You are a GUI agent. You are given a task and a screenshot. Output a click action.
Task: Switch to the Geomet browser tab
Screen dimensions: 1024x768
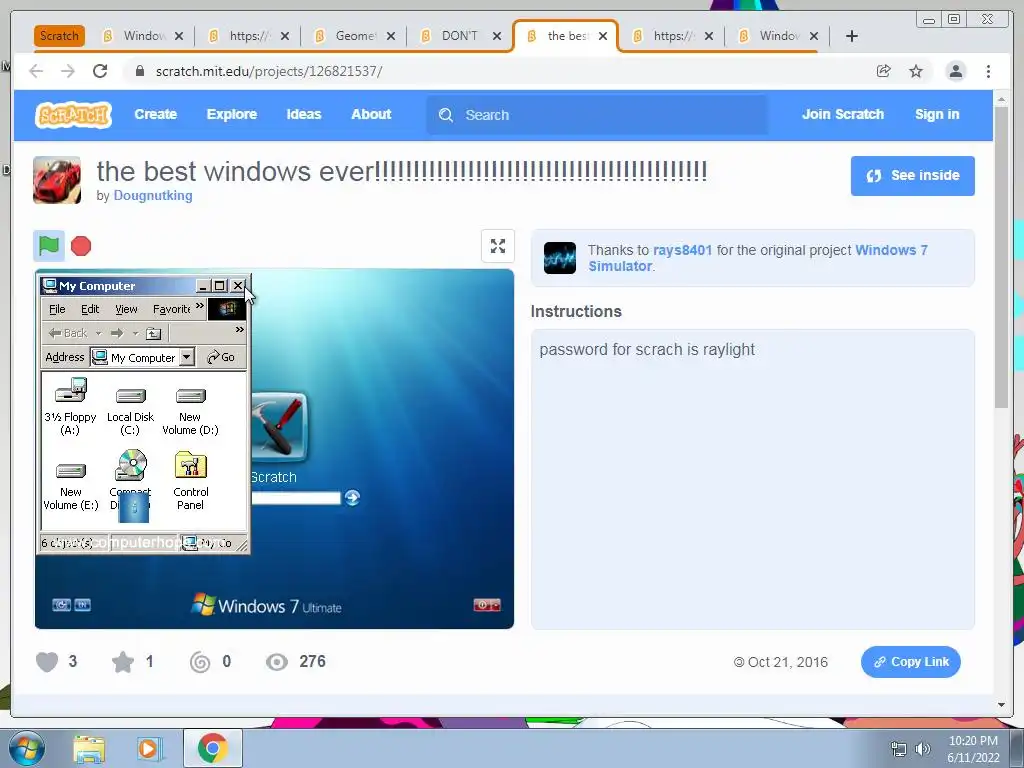coord(356,36)
